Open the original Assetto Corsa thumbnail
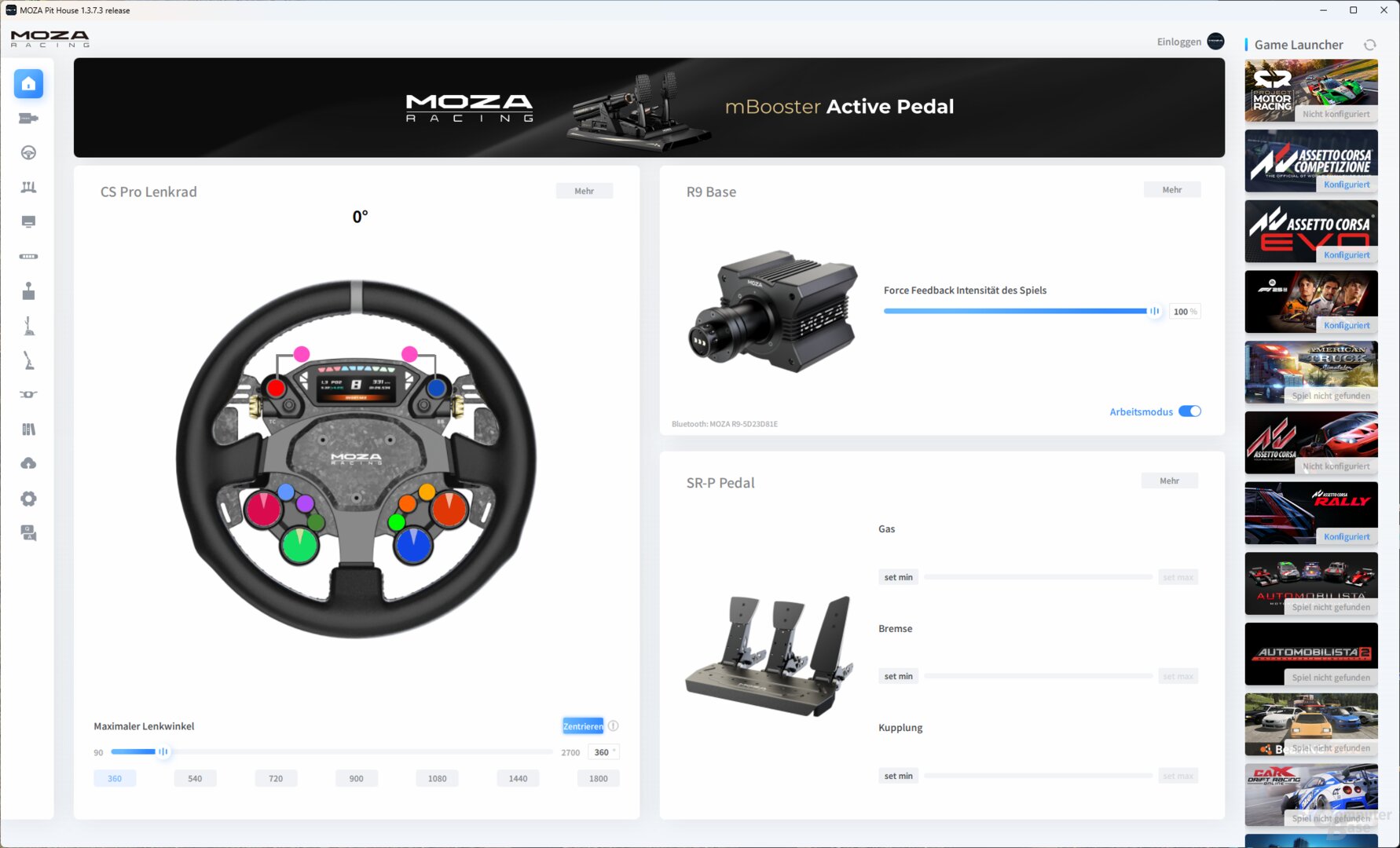This screenshot has height=848, width=1400. click(x=1311, y=443)
